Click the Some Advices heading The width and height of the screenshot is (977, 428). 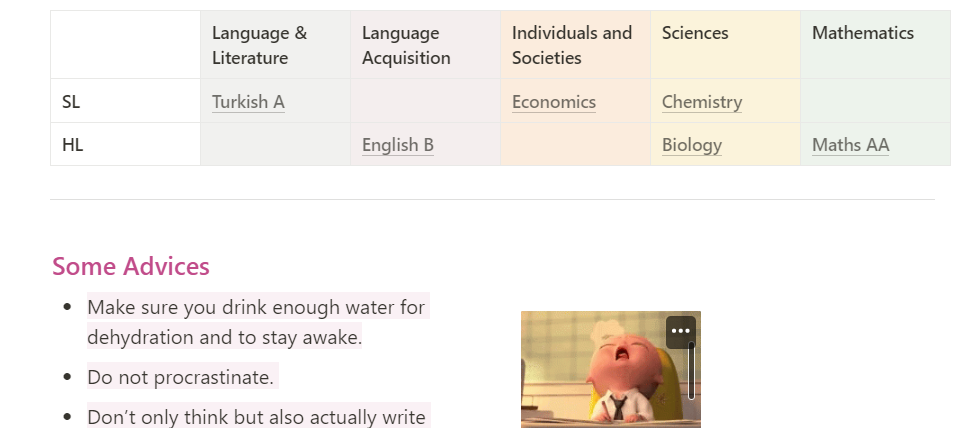click(x=131, y=267)
